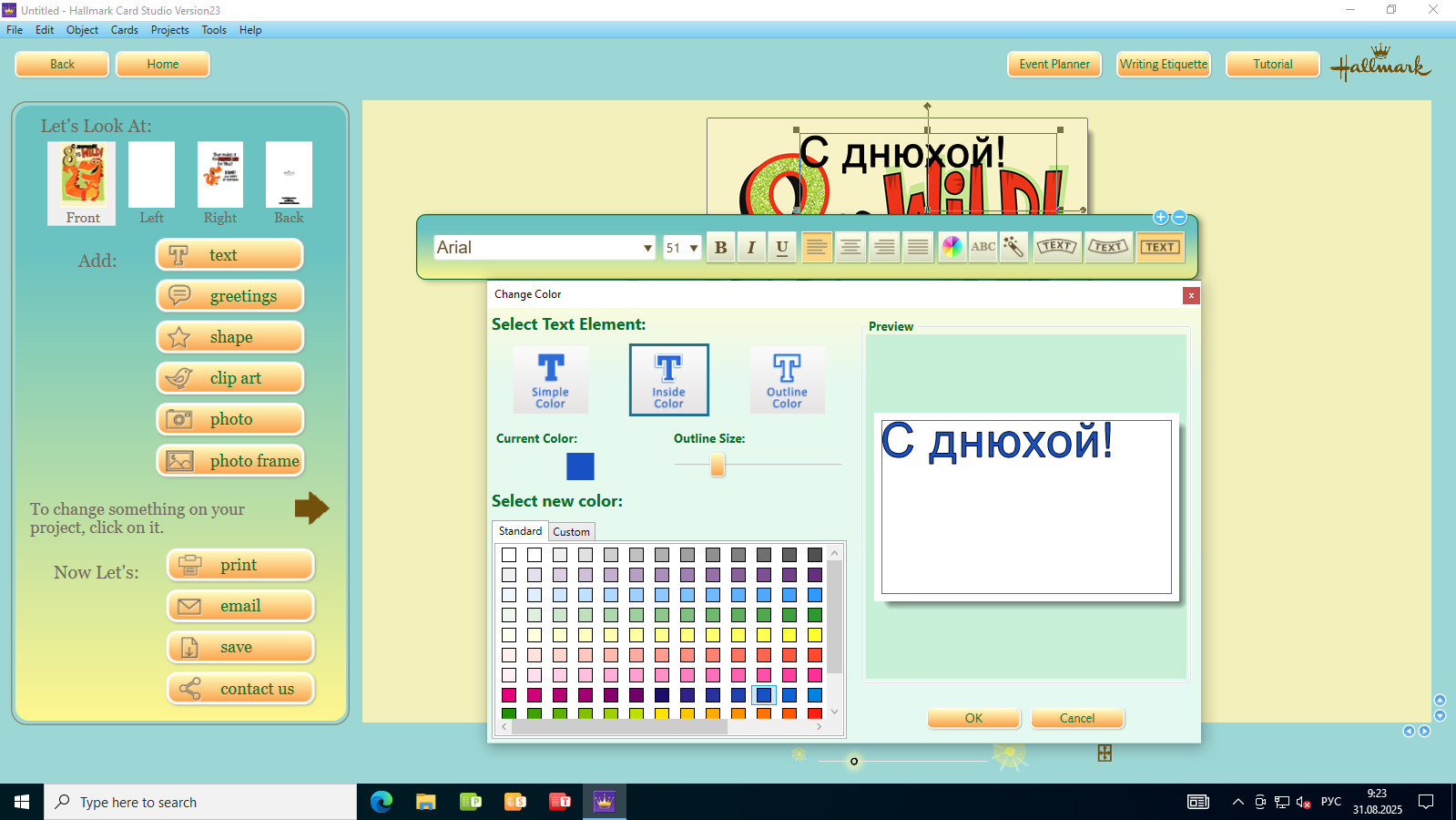Open File Explorer from taskbar
The image size is (1456, 820).
[x=425, y=802]
